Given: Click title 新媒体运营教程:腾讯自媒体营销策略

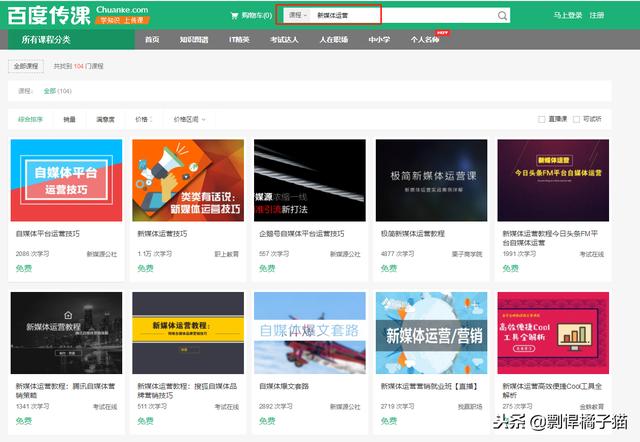Looking at the screenshot, I should coord(65,391).
